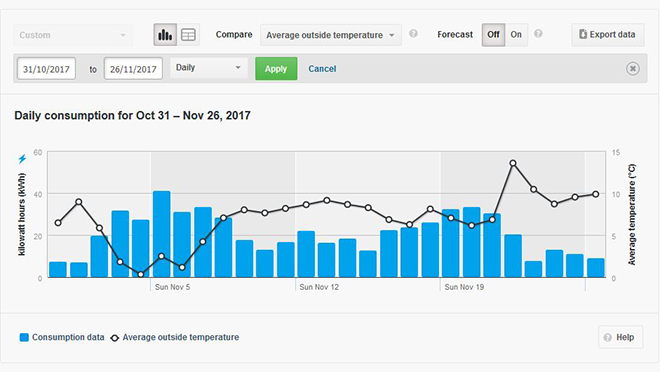Turn Forecast on
Image resolution: width=660 pixels, height=372 pixels.
click(x=516, y=35)
